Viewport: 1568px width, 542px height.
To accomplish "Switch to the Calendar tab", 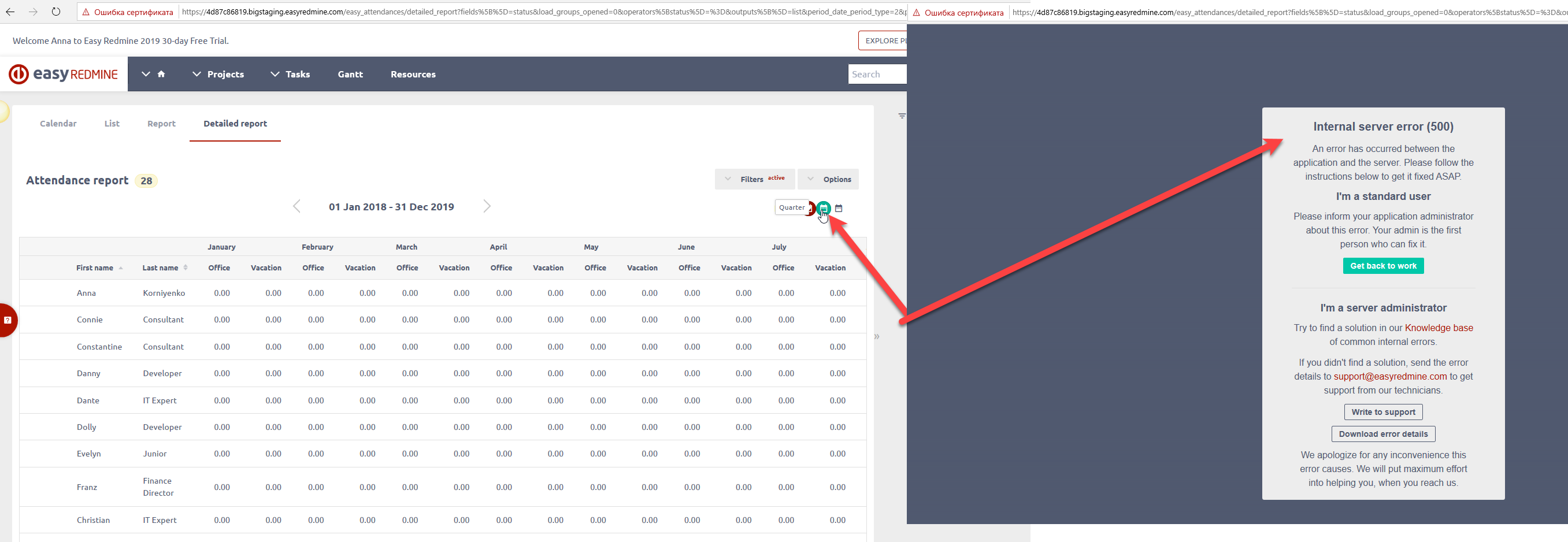I will tap(58, 124).
